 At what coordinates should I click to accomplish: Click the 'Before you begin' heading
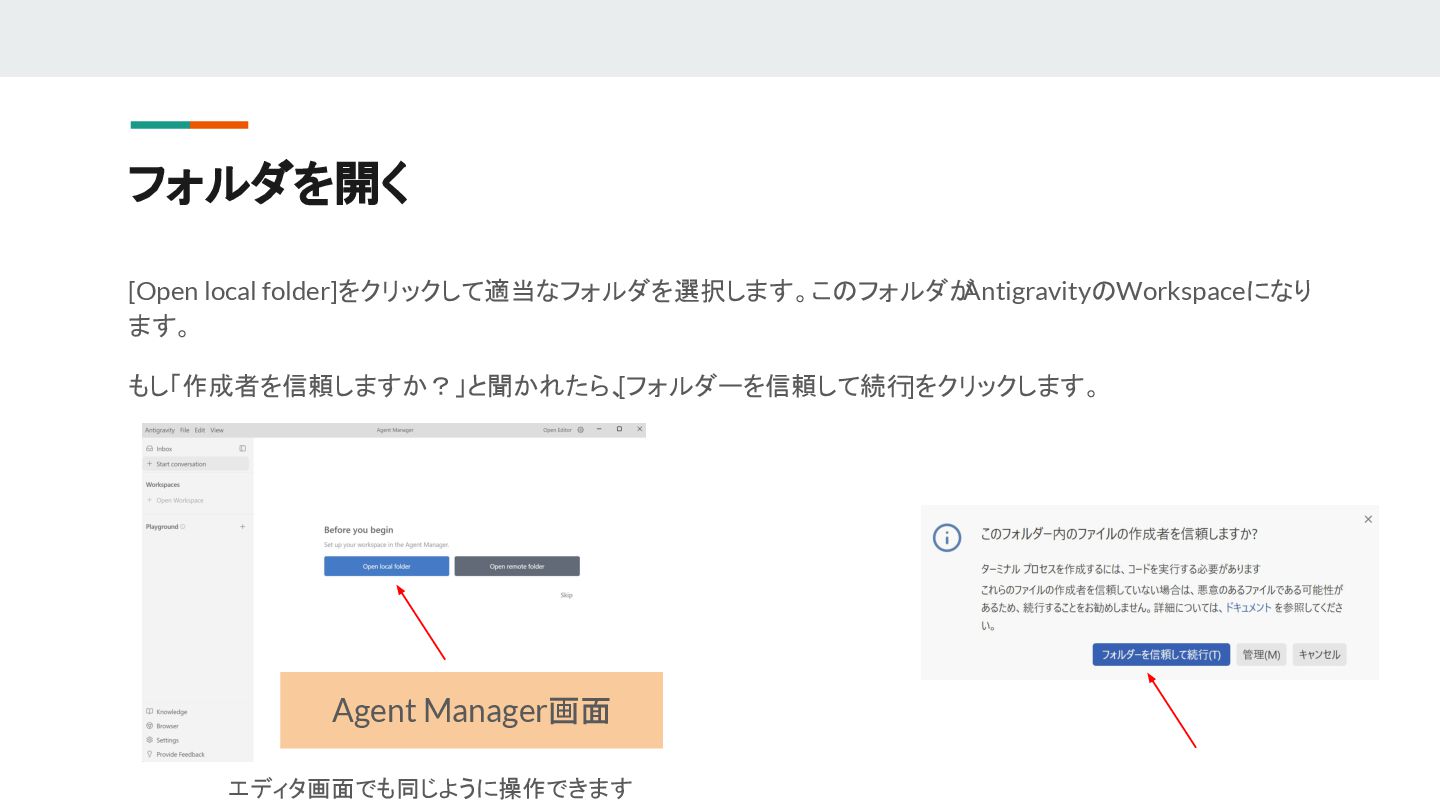pyautogui.click(x=358, y=530)
